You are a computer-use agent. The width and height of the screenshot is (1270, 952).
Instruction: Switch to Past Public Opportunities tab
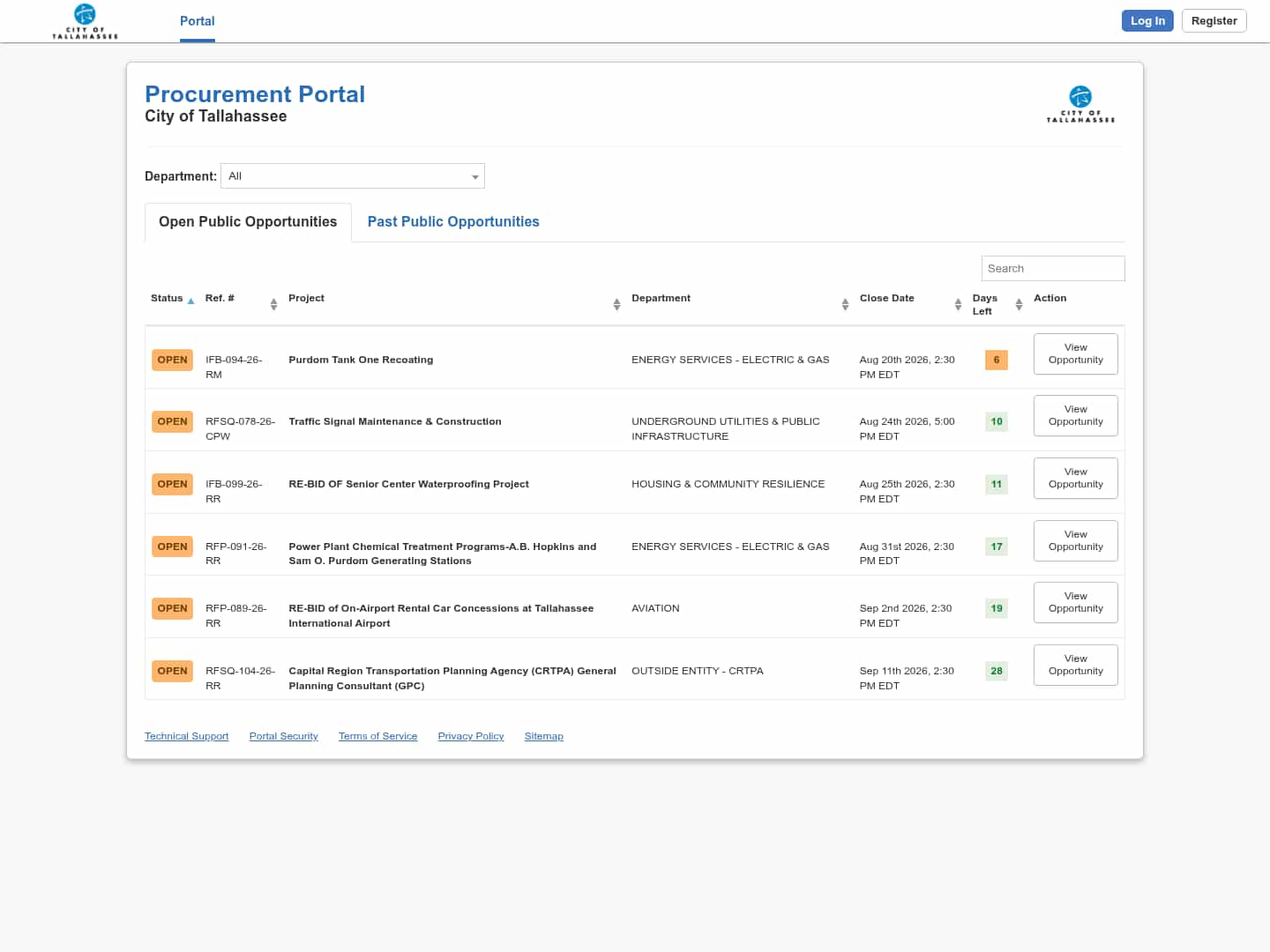point(453,222)
